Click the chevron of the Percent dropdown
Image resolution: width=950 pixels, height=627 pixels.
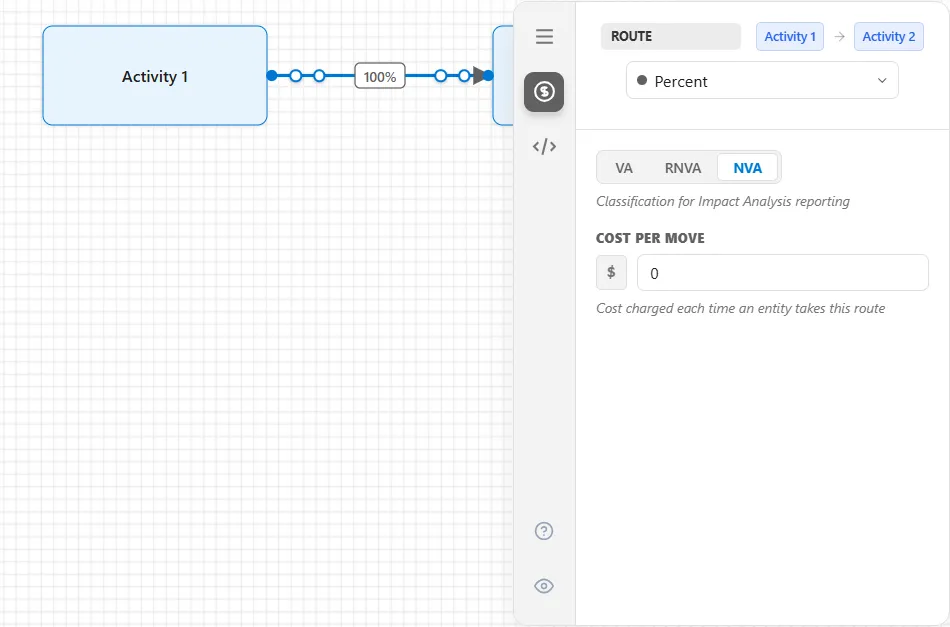point(882,81)
